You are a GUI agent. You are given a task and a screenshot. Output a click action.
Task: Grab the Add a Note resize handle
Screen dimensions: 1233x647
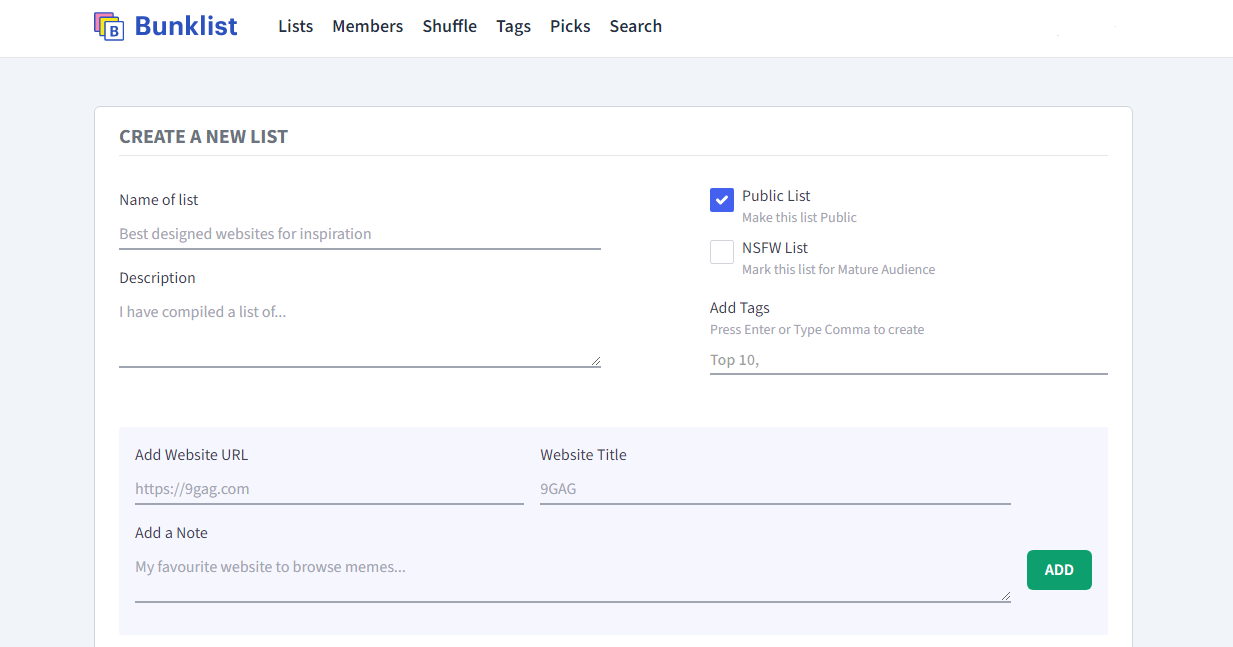[1005, 596]
